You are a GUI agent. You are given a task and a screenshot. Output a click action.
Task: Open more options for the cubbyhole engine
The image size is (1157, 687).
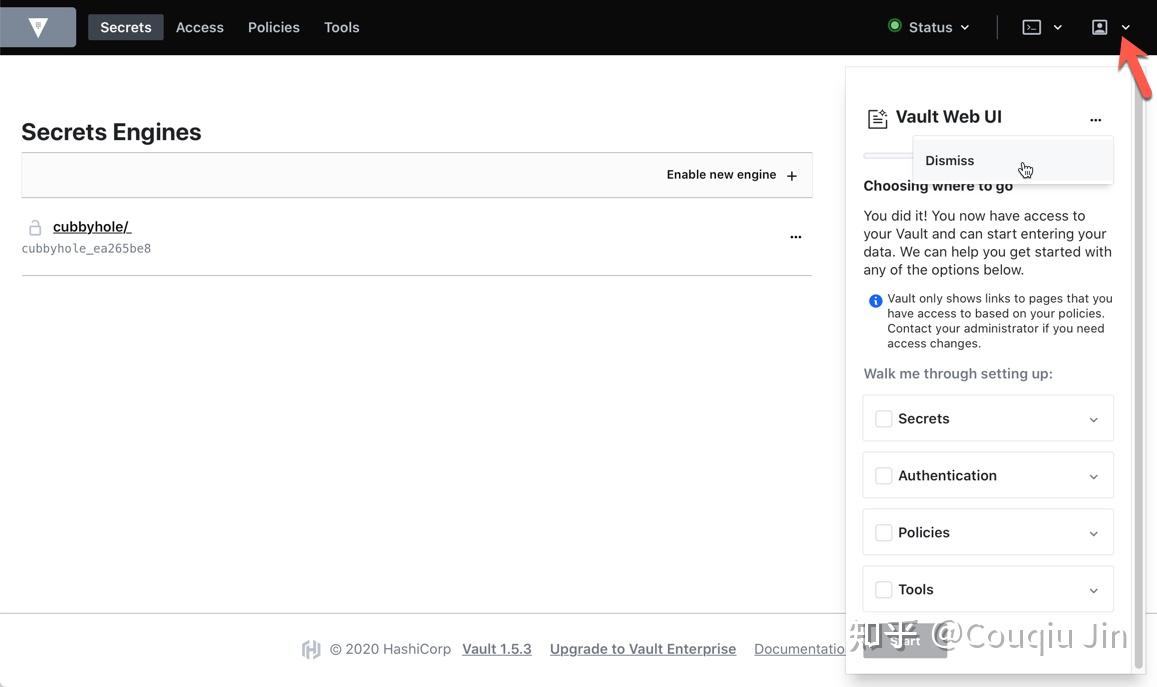(796, 237)
